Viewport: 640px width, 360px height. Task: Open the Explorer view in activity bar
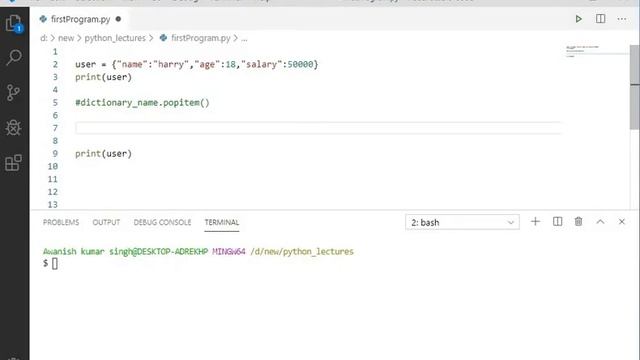[x=14, y=23]
